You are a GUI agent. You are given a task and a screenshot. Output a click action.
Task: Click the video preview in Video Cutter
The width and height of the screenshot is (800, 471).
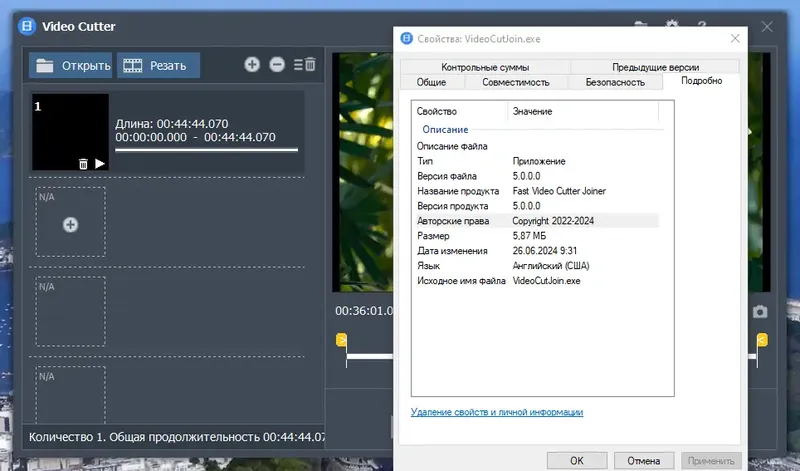tap(363, 172)
